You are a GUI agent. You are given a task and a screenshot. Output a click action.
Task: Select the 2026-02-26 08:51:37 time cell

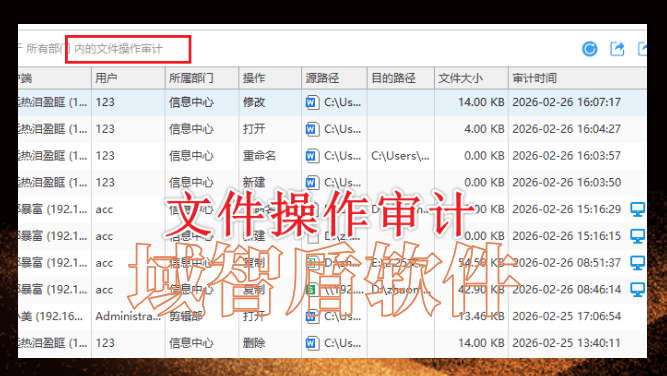[x=567, y=262]
